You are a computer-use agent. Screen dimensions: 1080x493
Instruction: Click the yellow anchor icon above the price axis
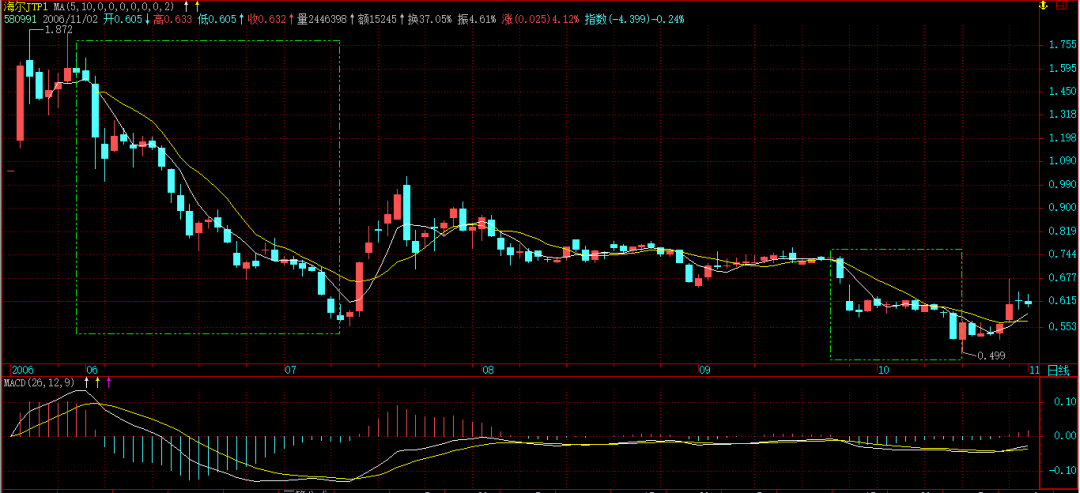[x=1043, y=6]
